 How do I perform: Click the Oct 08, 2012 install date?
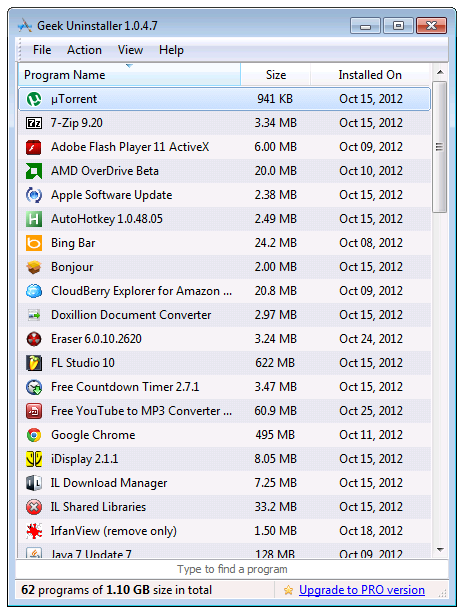[x=371, y=243]
